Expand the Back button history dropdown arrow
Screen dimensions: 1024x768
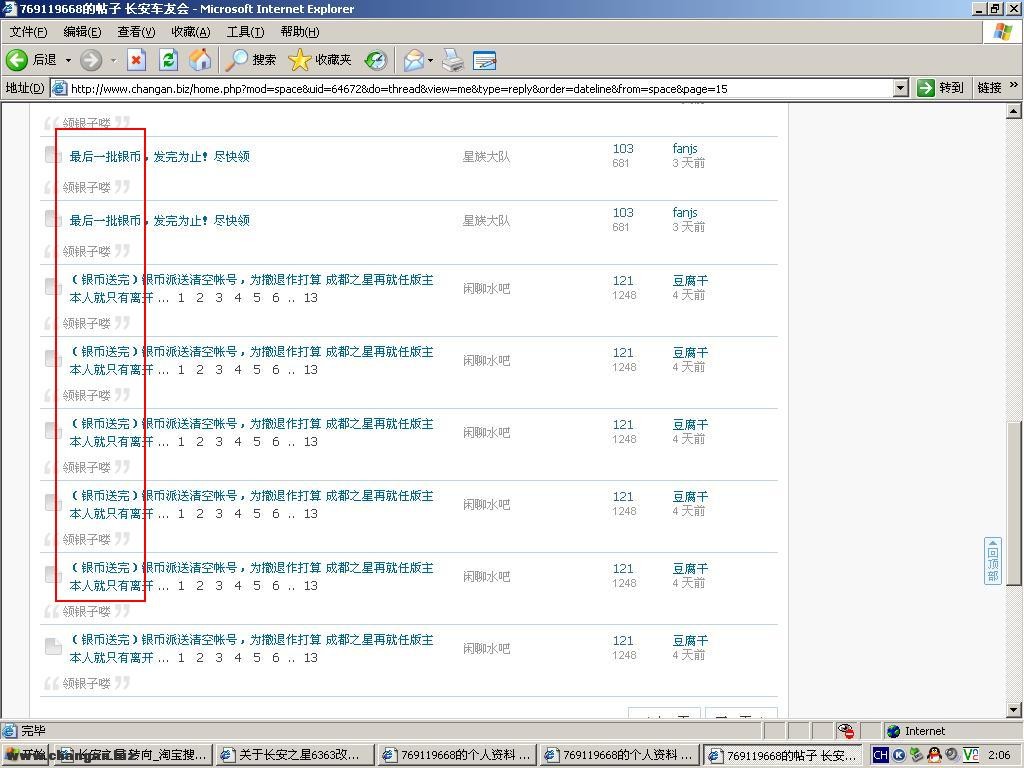pos(68,60)
